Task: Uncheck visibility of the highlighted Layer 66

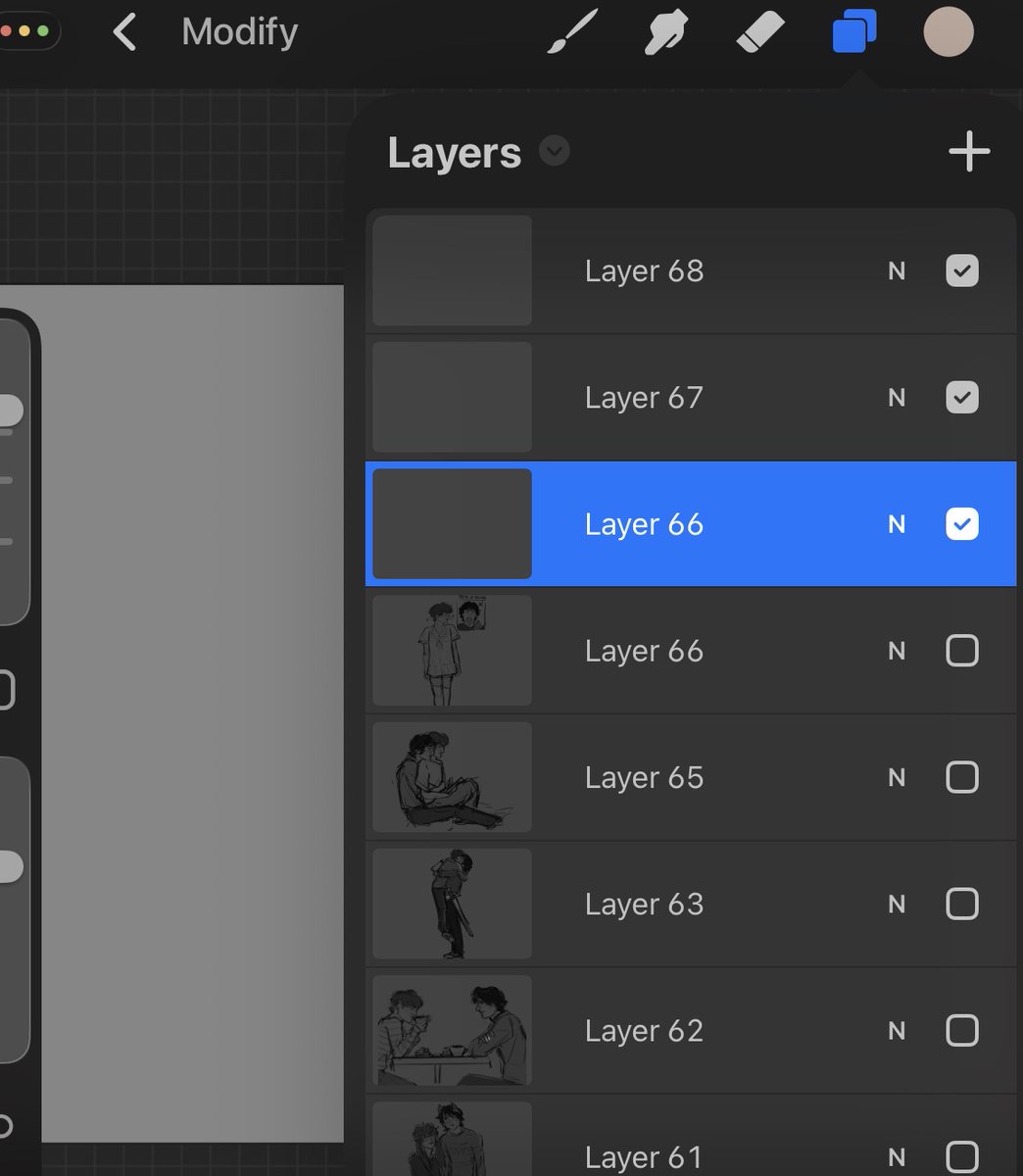Action: [x=962, y=523]
